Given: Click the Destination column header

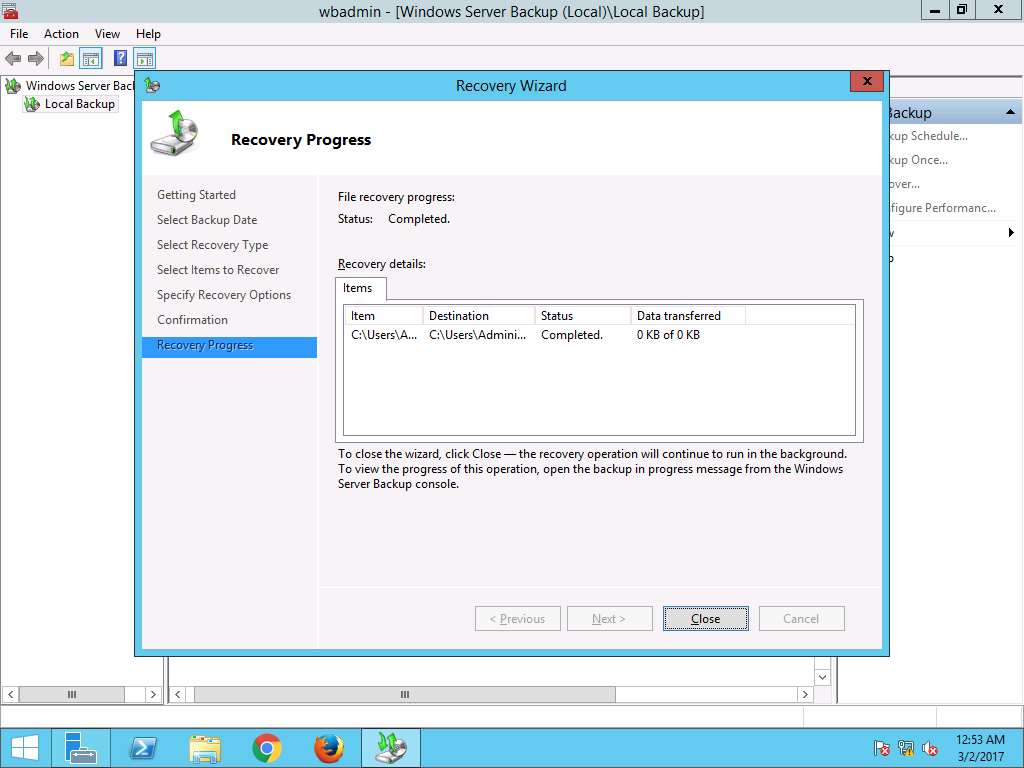Looking at the screenshot, I should click(479, 315).
